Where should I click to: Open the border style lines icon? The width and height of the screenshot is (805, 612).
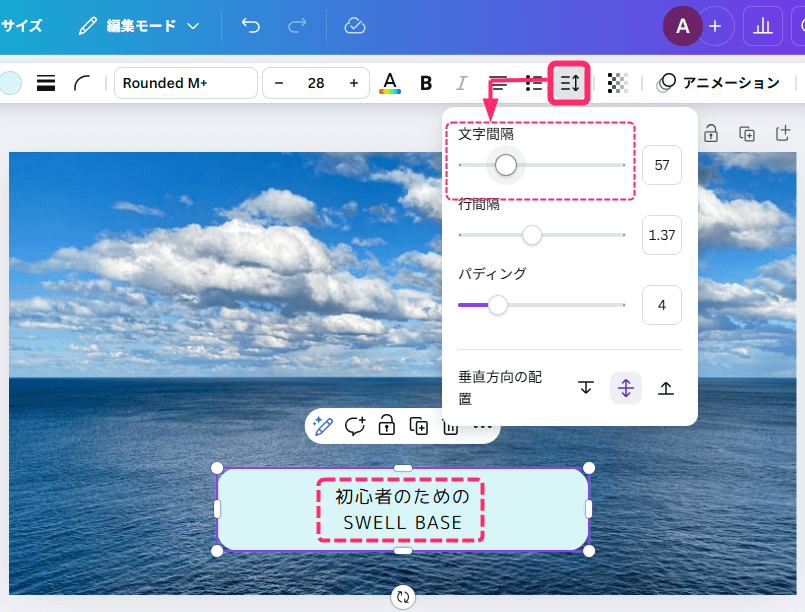[46, 83]
